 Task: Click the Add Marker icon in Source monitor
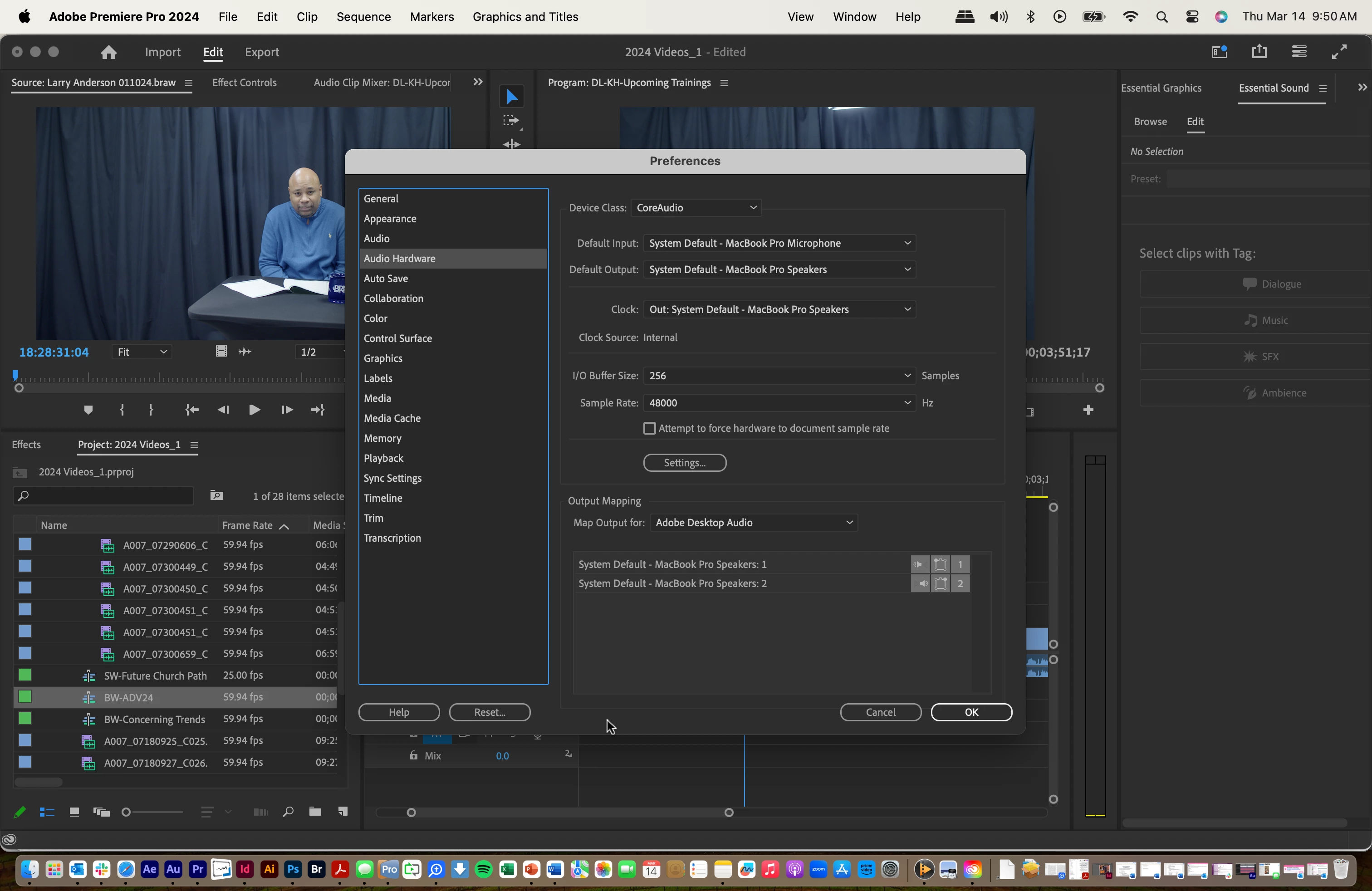click(x=88, y=410)
